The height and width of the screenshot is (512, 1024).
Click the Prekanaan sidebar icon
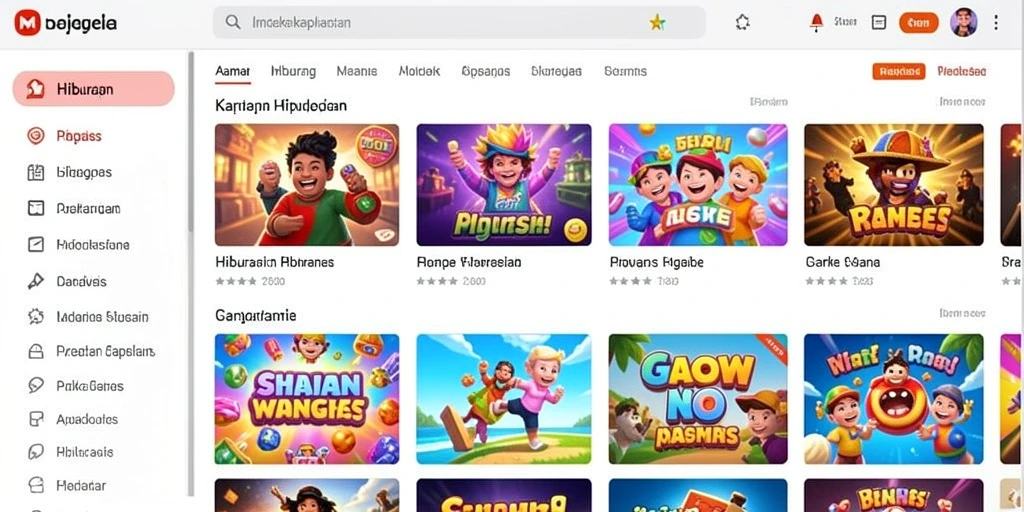(35, 208)
